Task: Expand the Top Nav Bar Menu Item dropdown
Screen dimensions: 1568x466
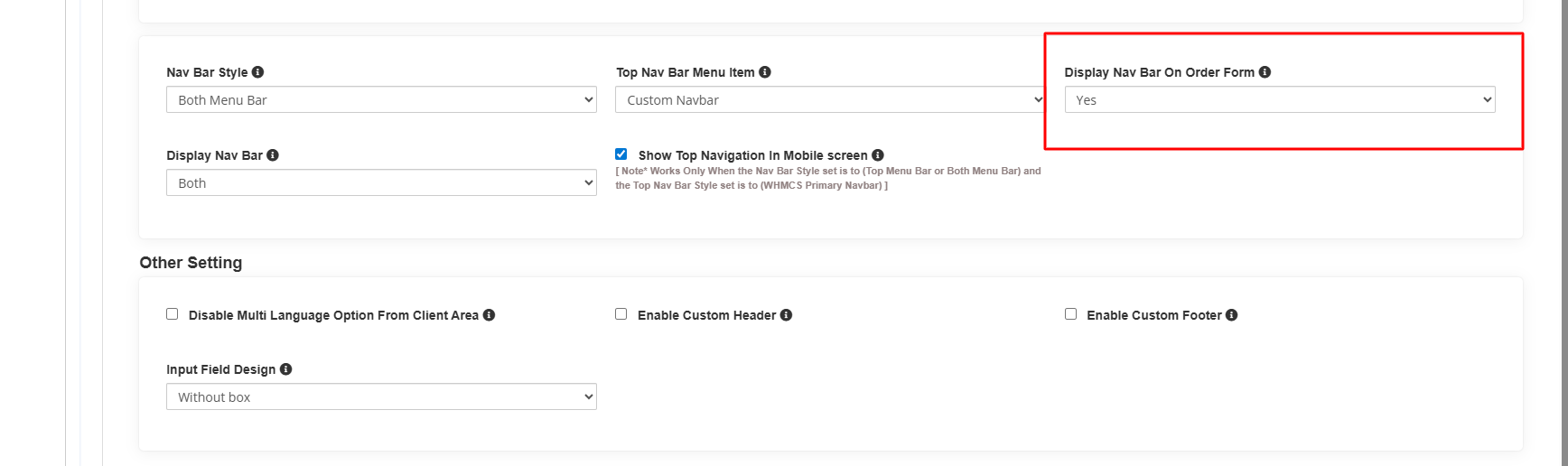Action: pyautogui.click(x=829, y=100)
